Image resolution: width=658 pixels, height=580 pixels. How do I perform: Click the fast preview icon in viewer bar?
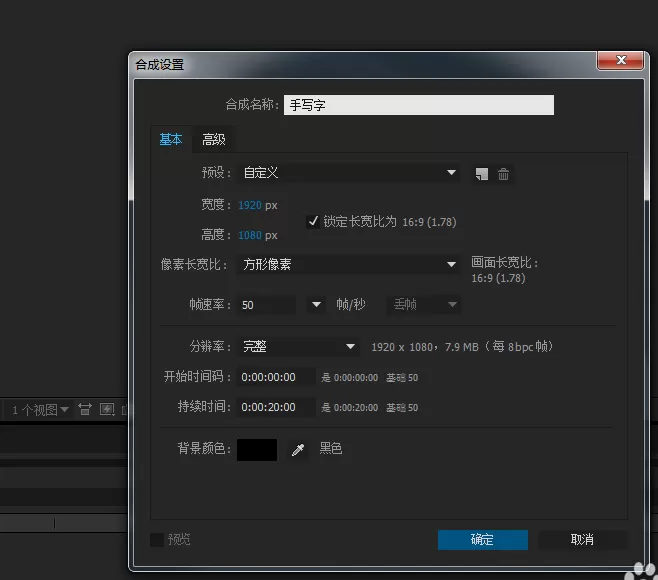[x=107, y=409]
